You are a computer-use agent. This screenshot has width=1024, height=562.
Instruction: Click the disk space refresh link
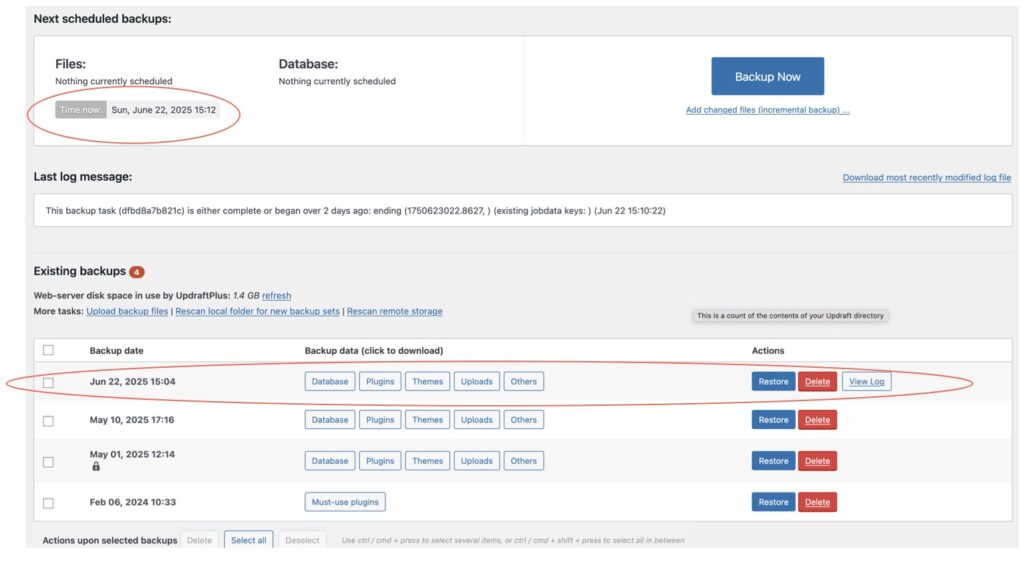[x=276, y=296]
